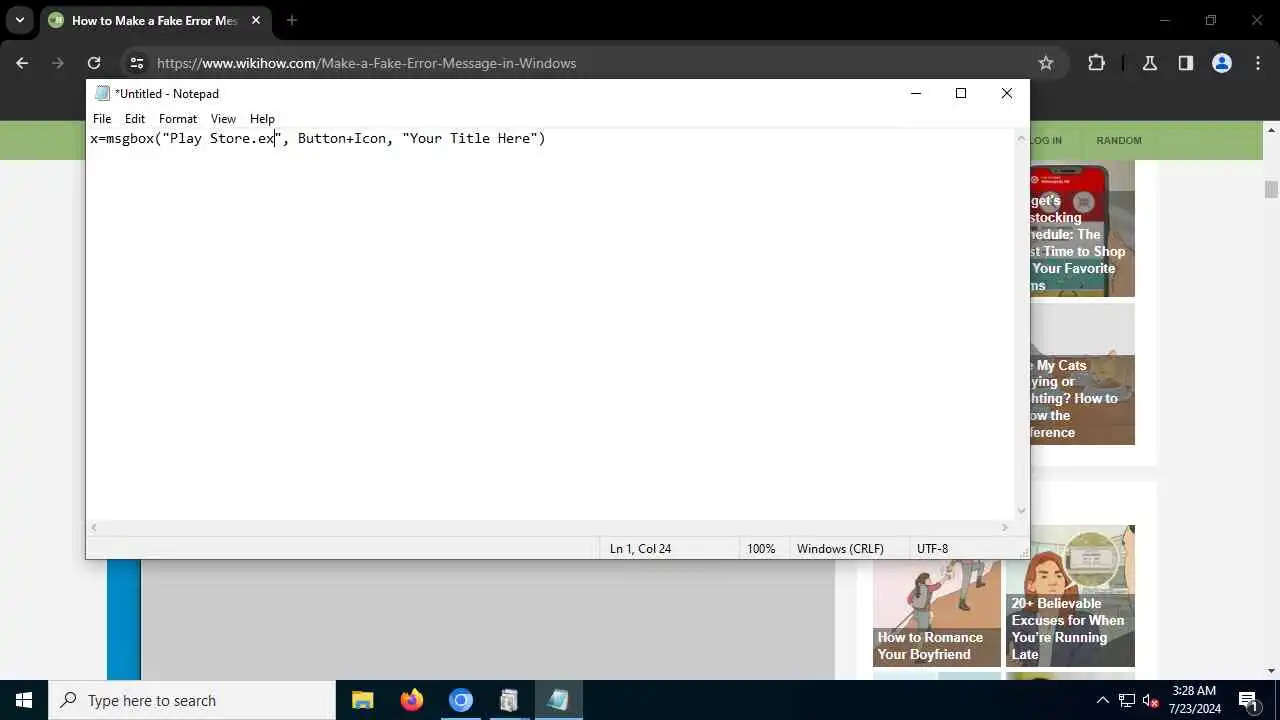Bookmark this page with the star icon
Image resolution: width=1280 pixels, height=720 pixels.
1046,63
